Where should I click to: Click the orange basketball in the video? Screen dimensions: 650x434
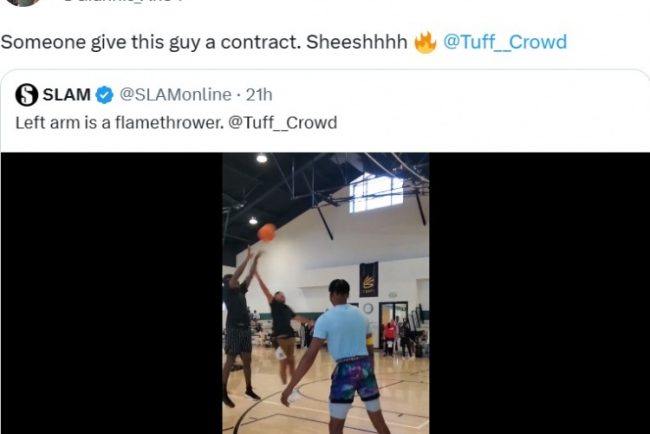(x=267, y=232)
